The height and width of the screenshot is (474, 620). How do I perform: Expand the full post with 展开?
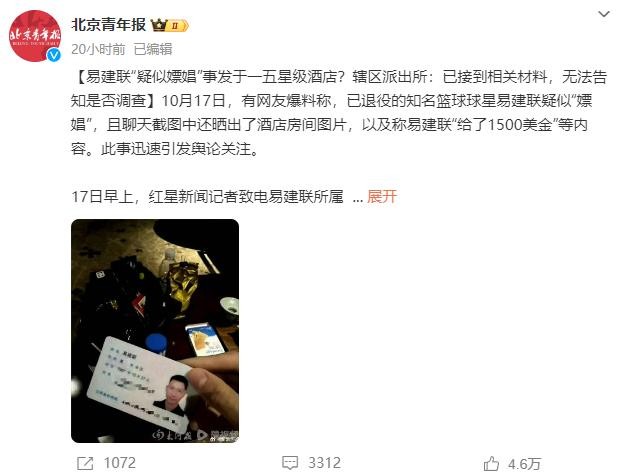pyautogui.click(x=382, y=196)
